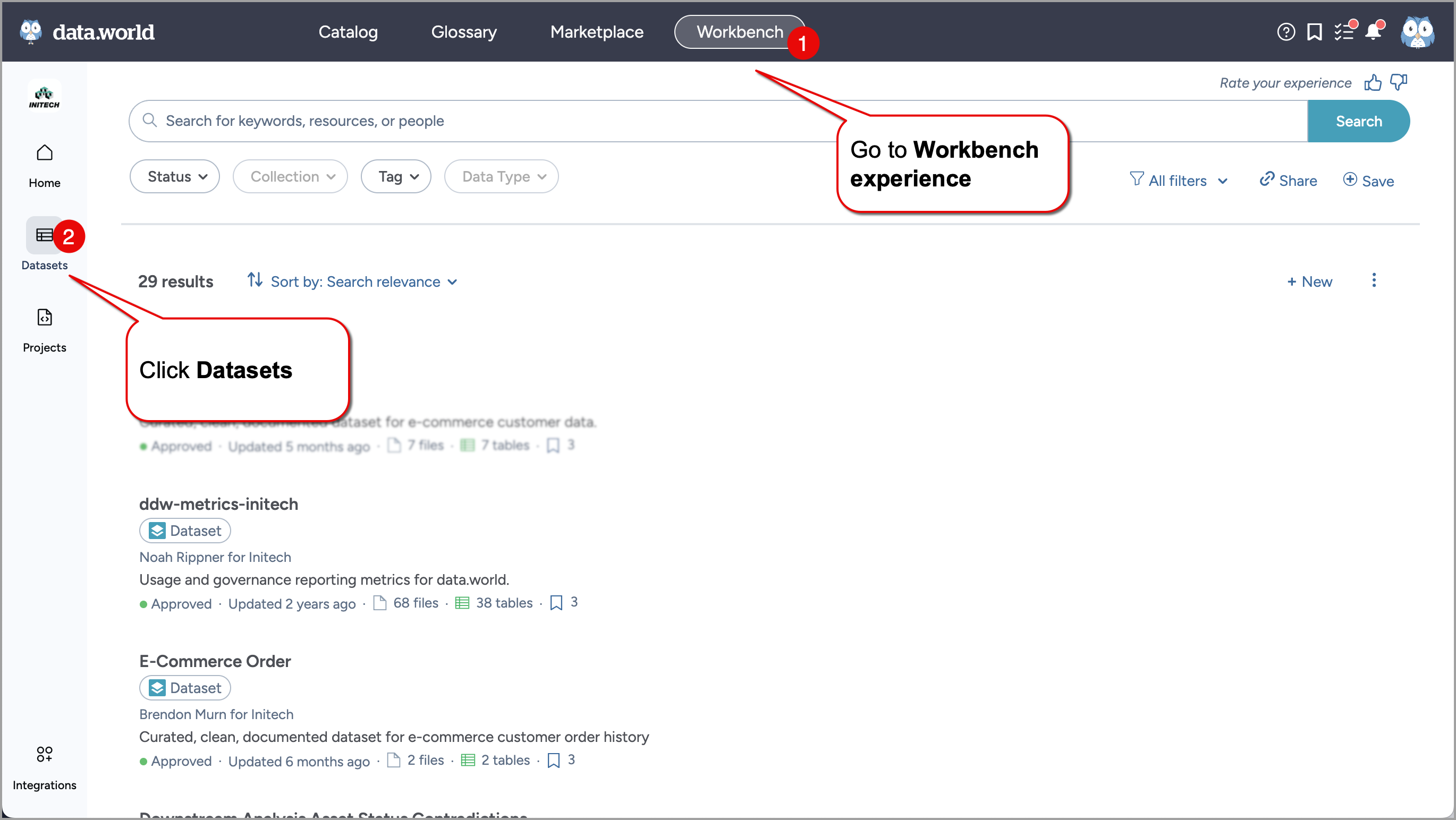Open Projects in the sidebar
The image size is (1456, 820).
[x=44, y=330]
